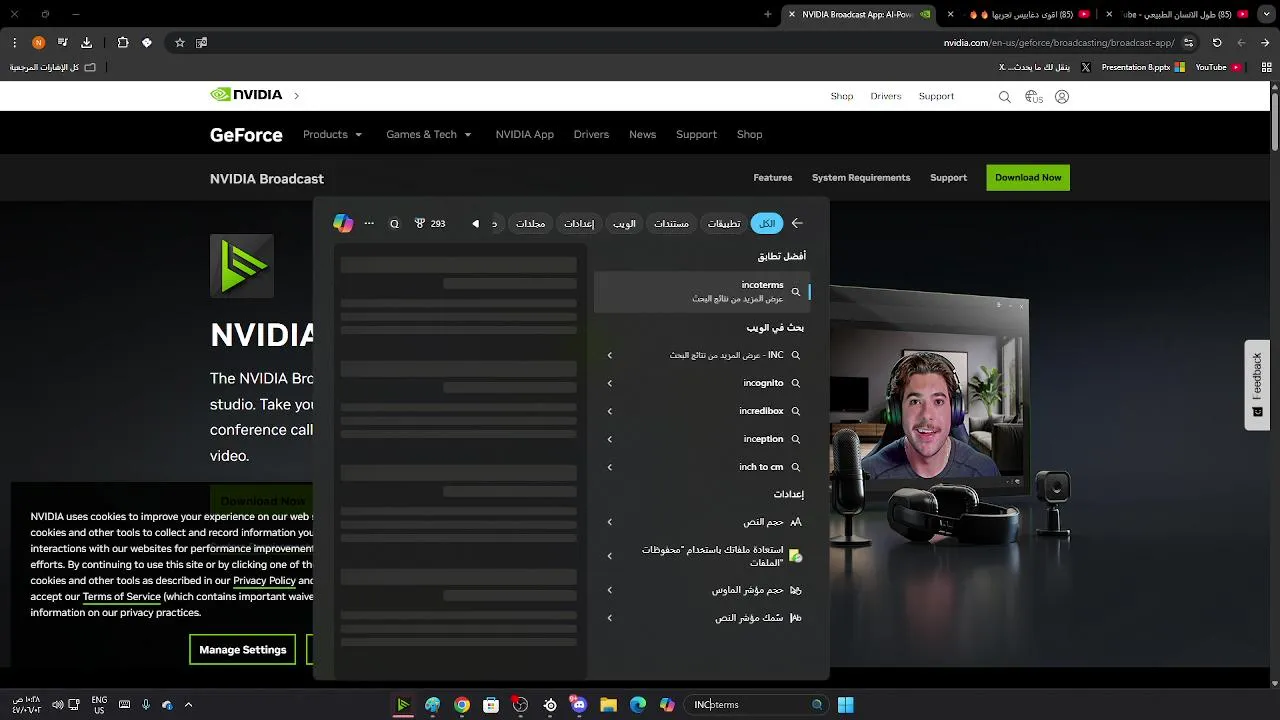This screenshot has height=720, width=1280.
Task: Open the Privacy Policy link
Action: click(x=264, y=581)
